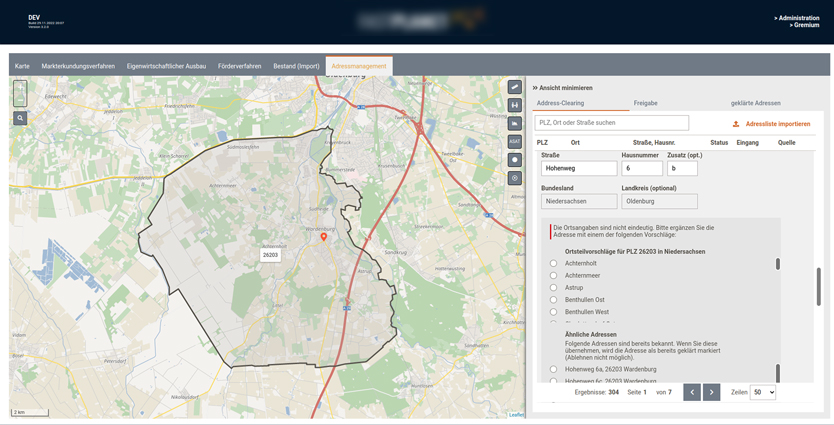Open the Förderverfahren tab
The image size is (834, 425).
(239, 66)
